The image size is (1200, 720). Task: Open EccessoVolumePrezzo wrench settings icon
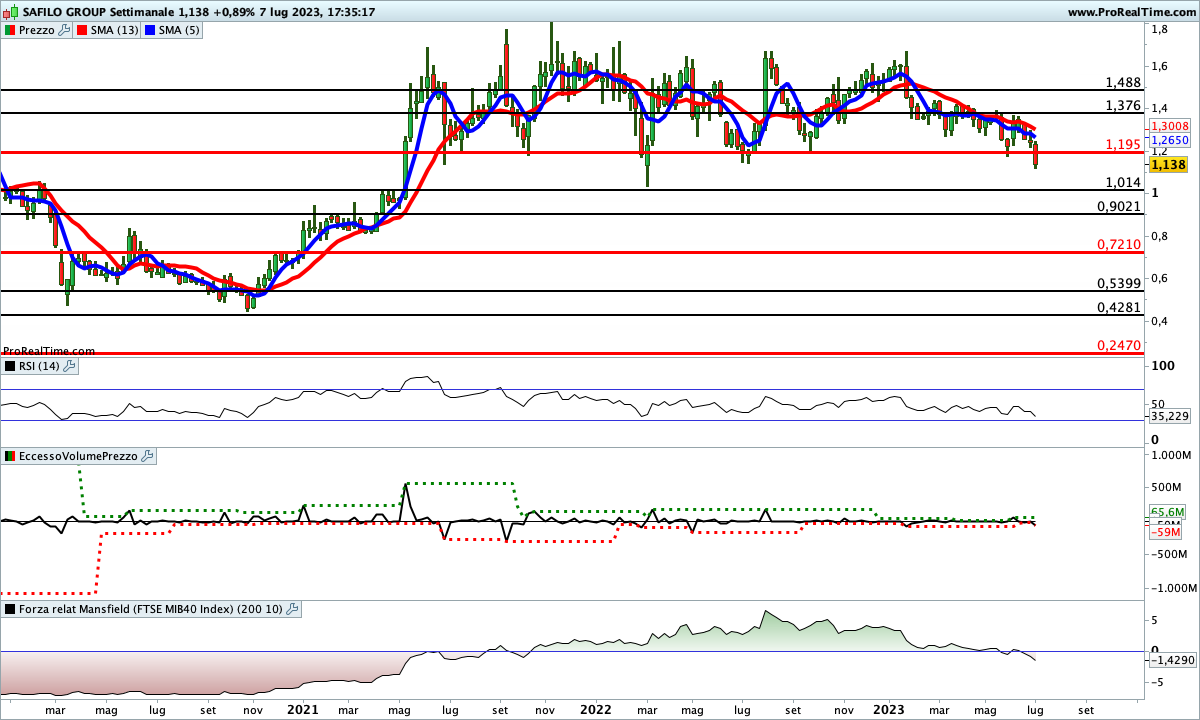point(148,456)
